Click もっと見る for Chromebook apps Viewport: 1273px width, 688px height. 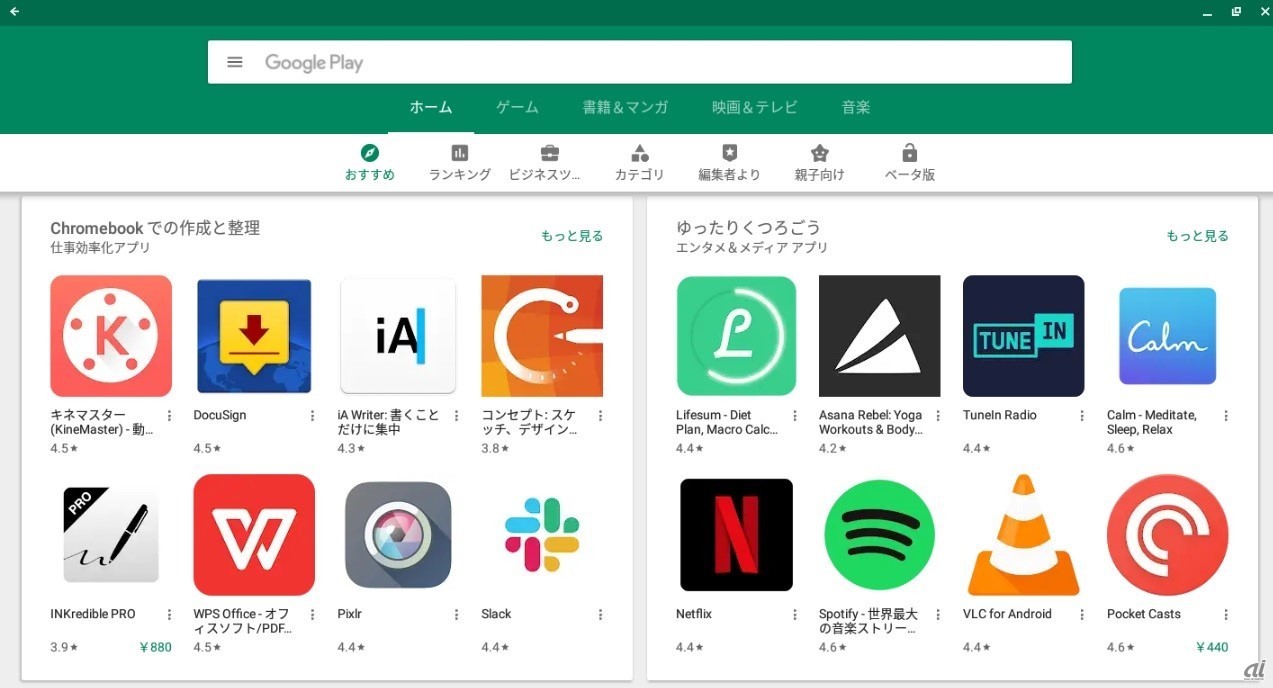[572, 236]
